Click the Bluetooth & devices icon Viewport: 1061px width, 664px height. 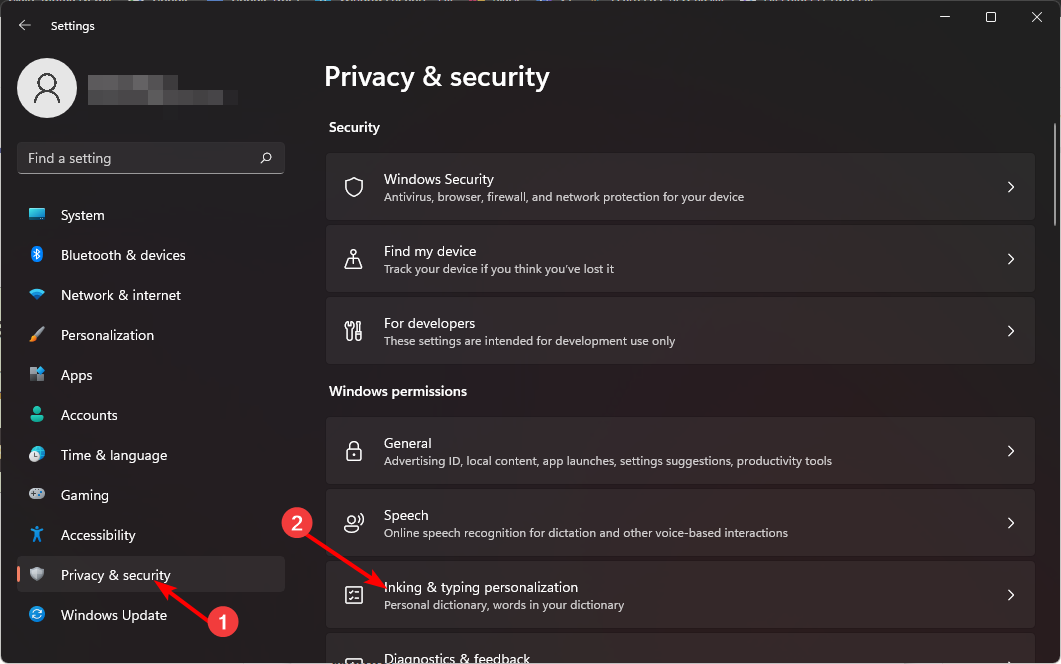(38, 255)
